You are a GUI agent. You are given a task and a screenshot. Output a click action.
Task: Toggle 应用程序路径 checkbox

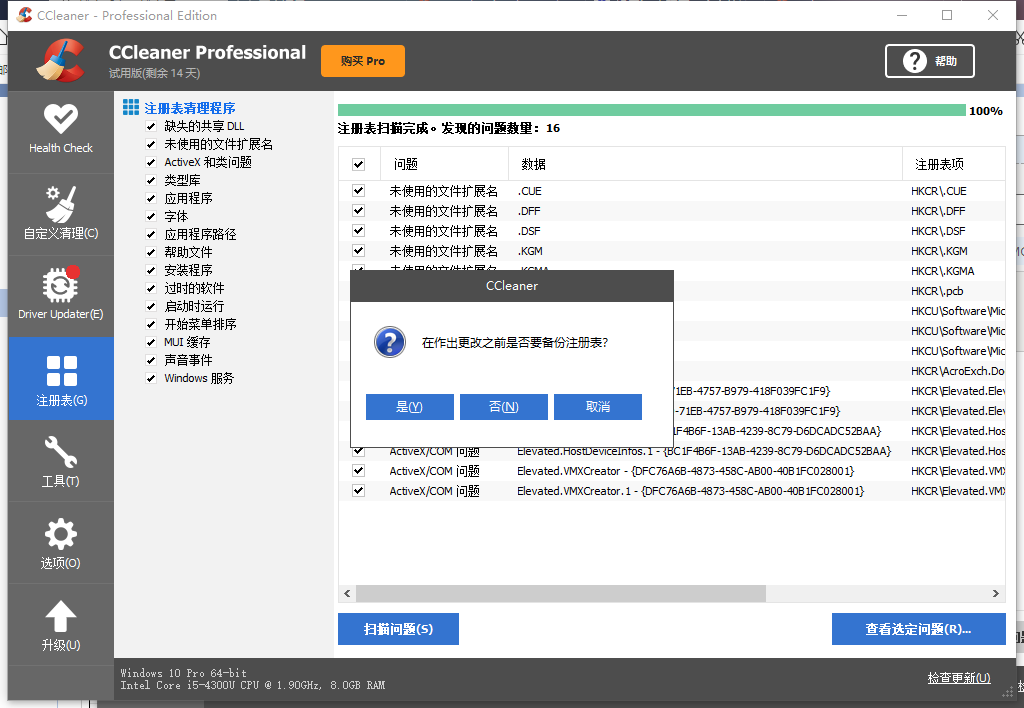151,234
